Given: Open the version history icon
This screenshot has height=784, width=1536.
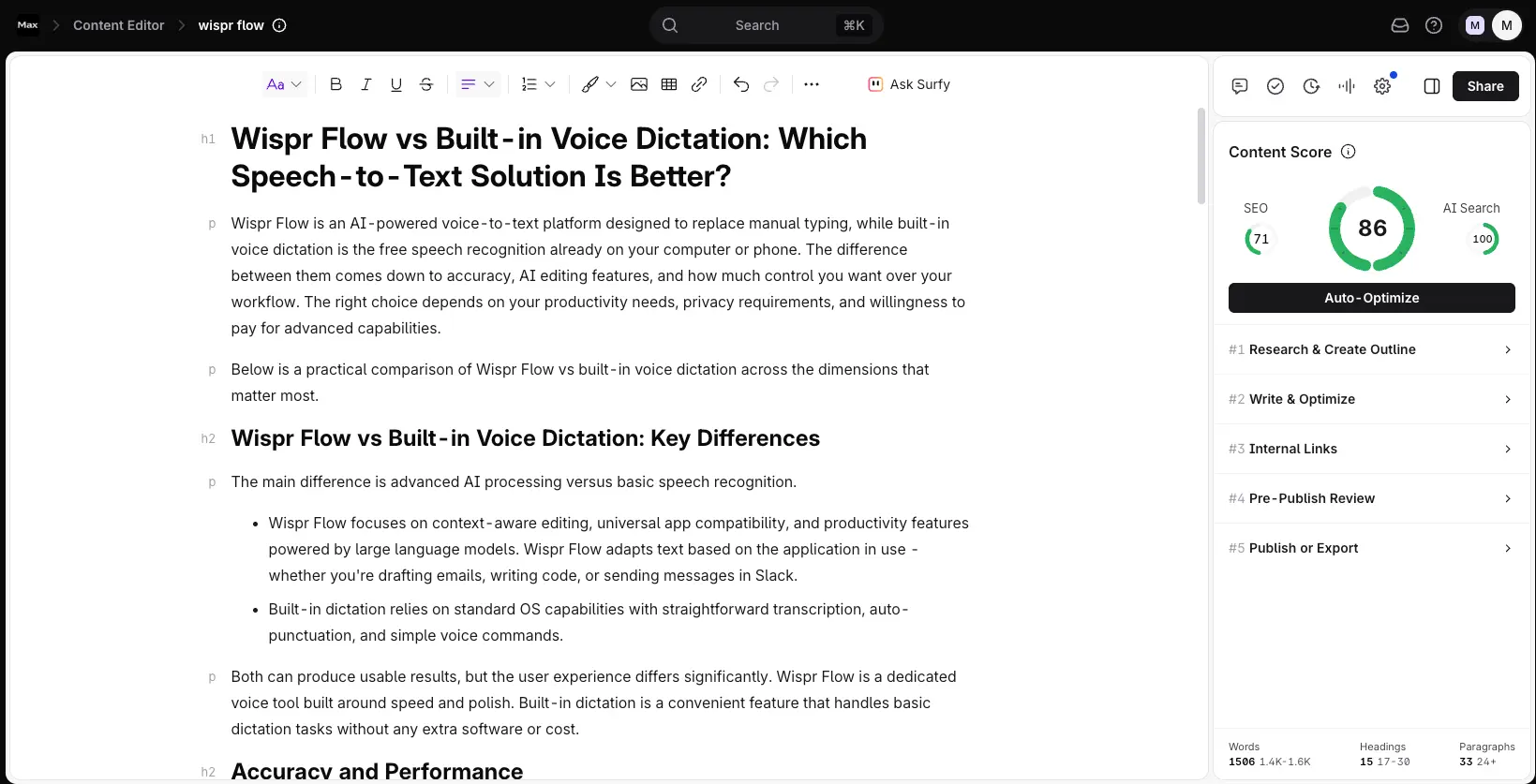Looking at the screenshot, I should point(1311,86).
